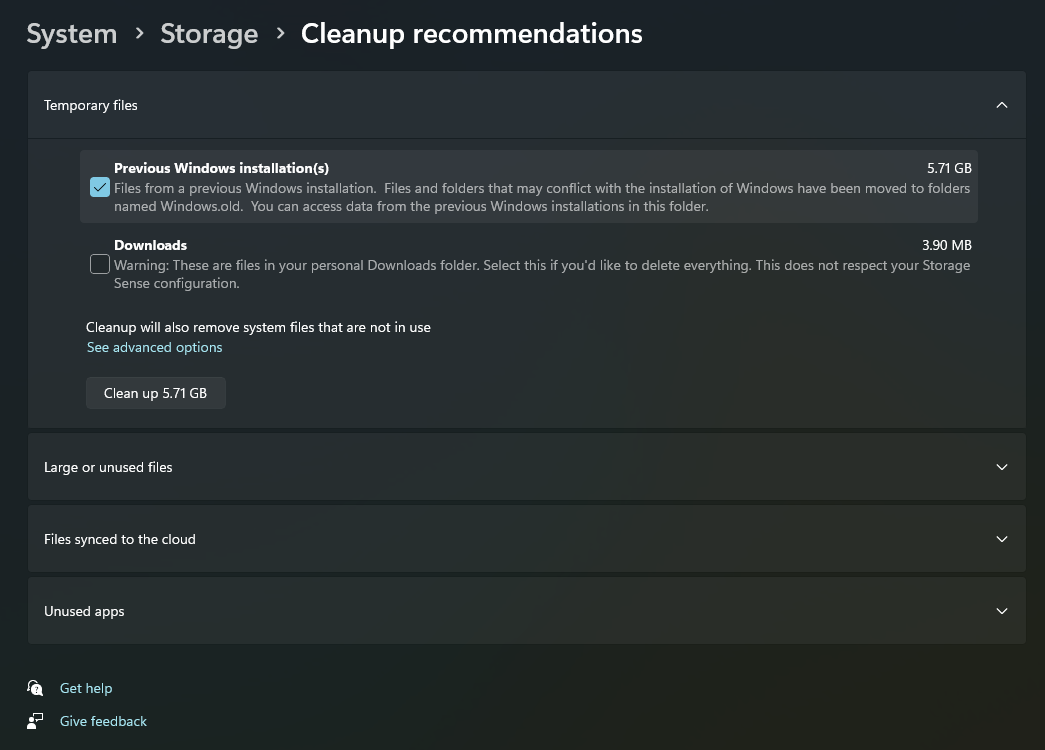
Task: Open the Give feedback text link
Action: tap(103, 721)
